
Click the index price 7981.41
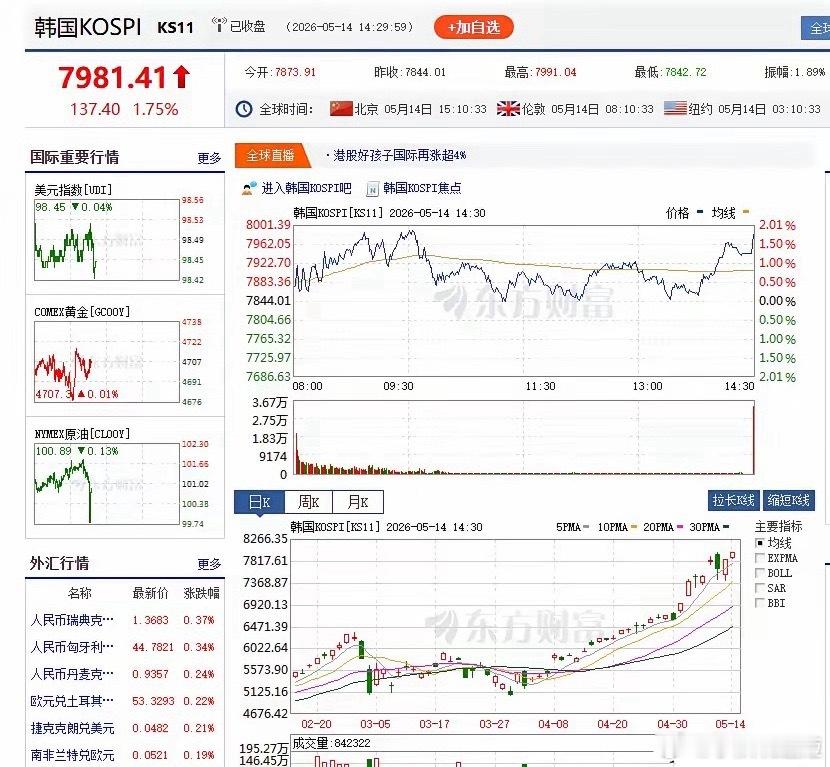pyautogui.click(x=113, y=77)
